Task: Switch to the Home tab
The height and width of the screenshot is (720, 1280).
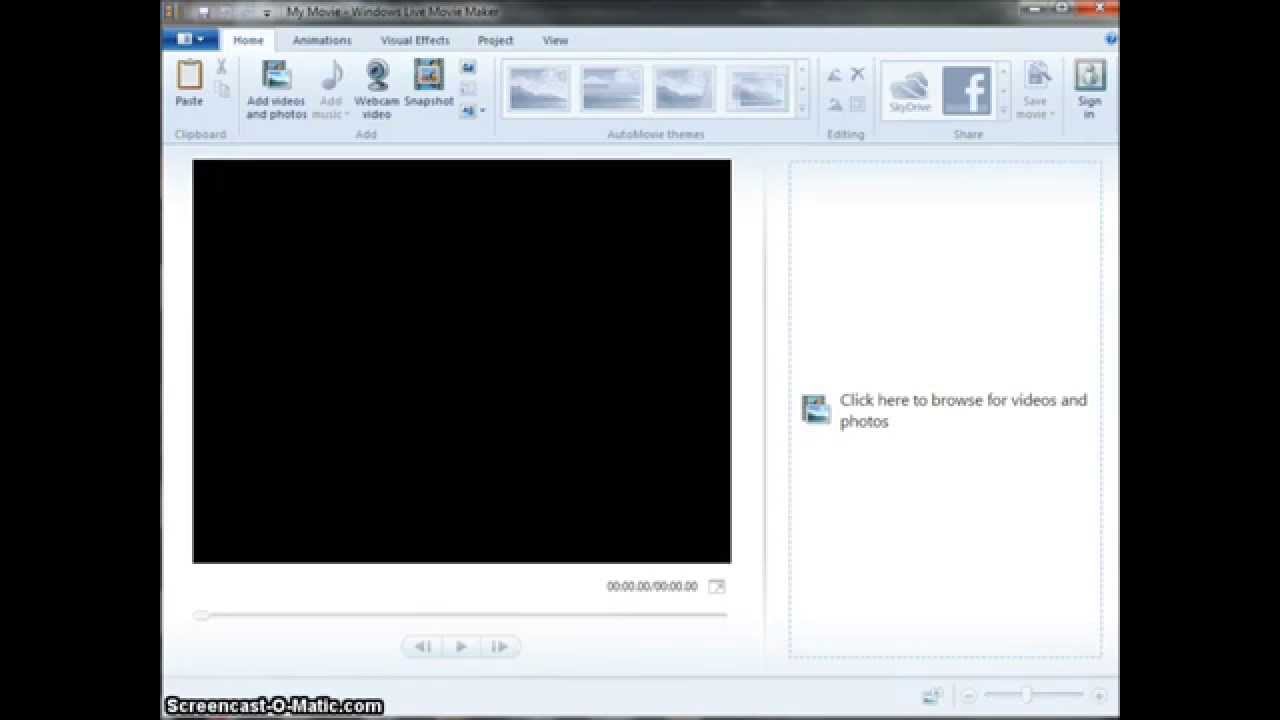Action: (x=248, y=40)
